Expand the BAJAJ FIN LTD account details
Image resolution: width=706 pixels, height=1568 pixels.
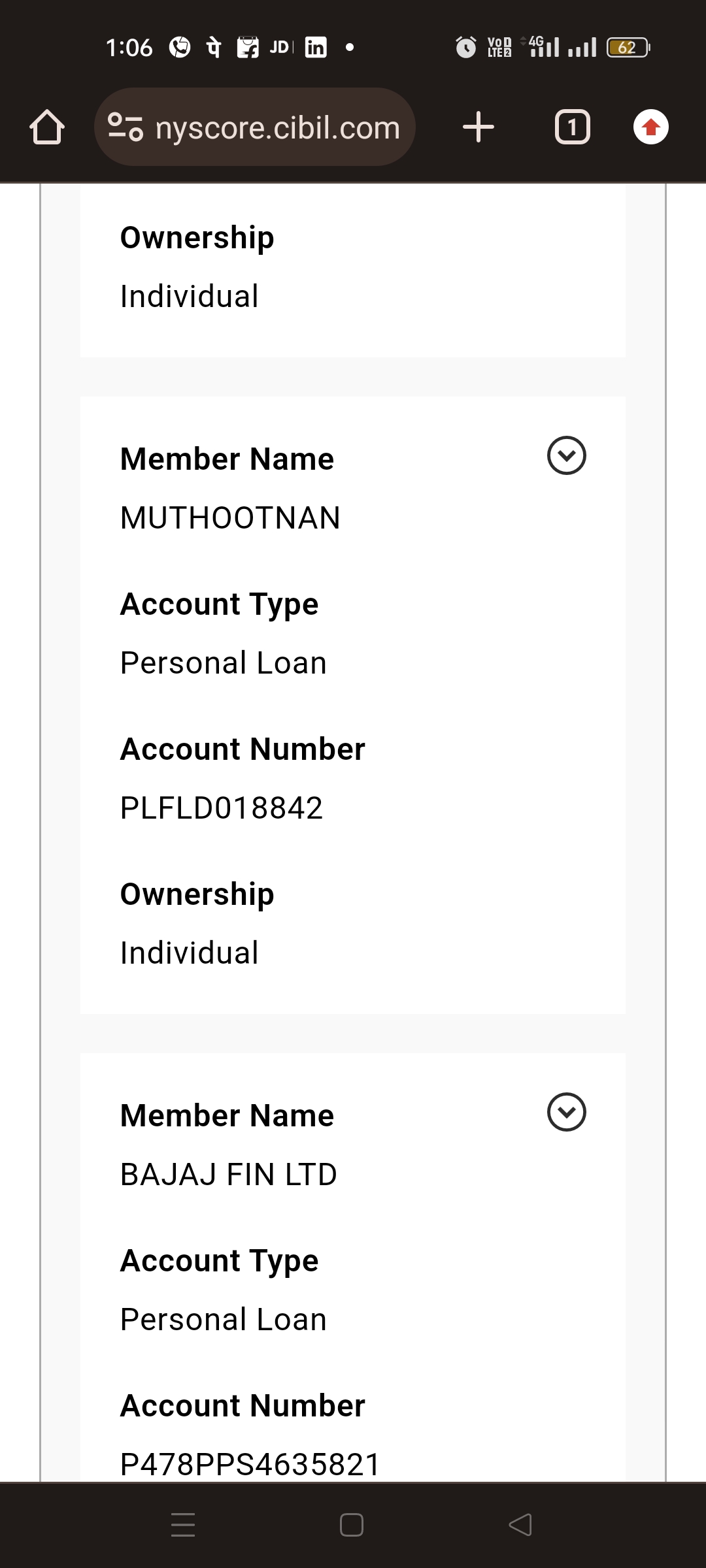coord(566,1112)
